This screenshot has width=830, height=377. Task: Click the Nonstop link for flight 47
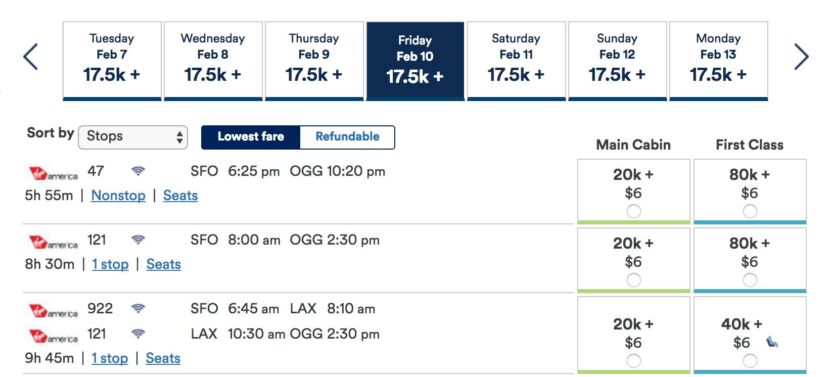(118, 195)
